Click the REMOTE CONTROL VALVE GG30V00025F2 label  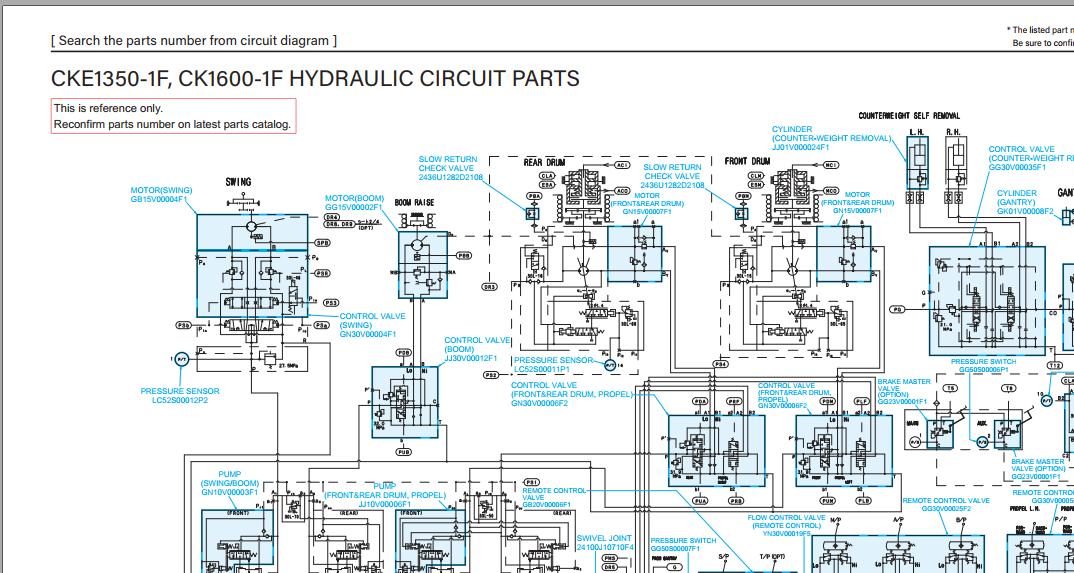coord(945,505)
